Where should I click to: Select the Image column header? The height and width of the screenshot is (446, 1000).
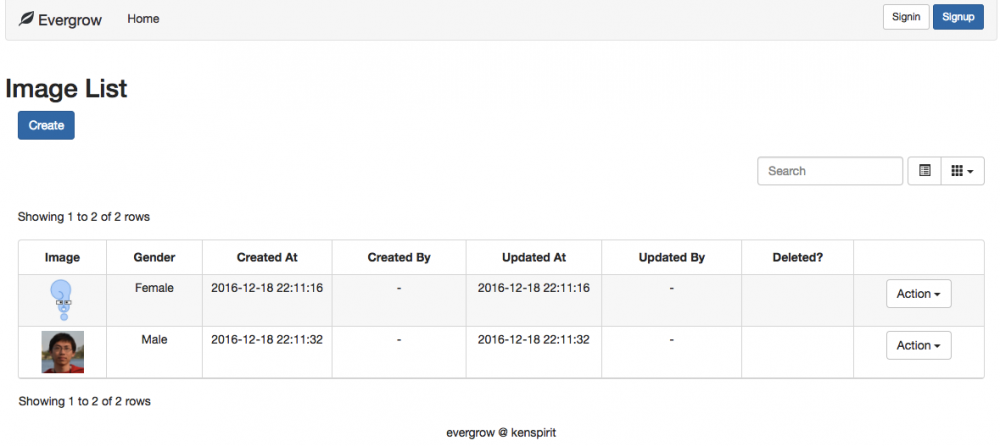(x=62, y=257)
